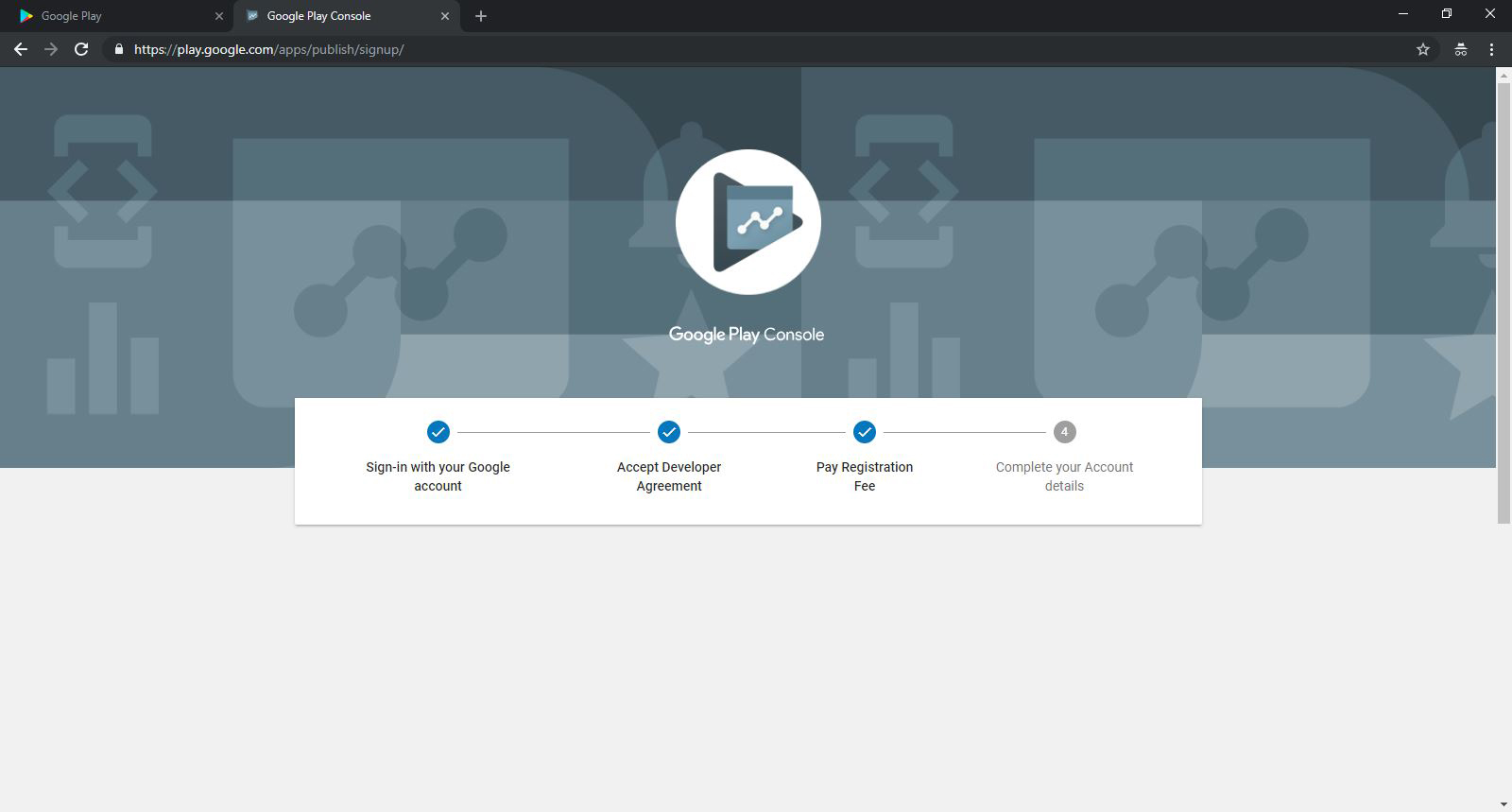Select 'Complete your Account details' step label
The height and width of the screenshot is (812, 1512).
pyautogui.click(x=1064, y=476)
